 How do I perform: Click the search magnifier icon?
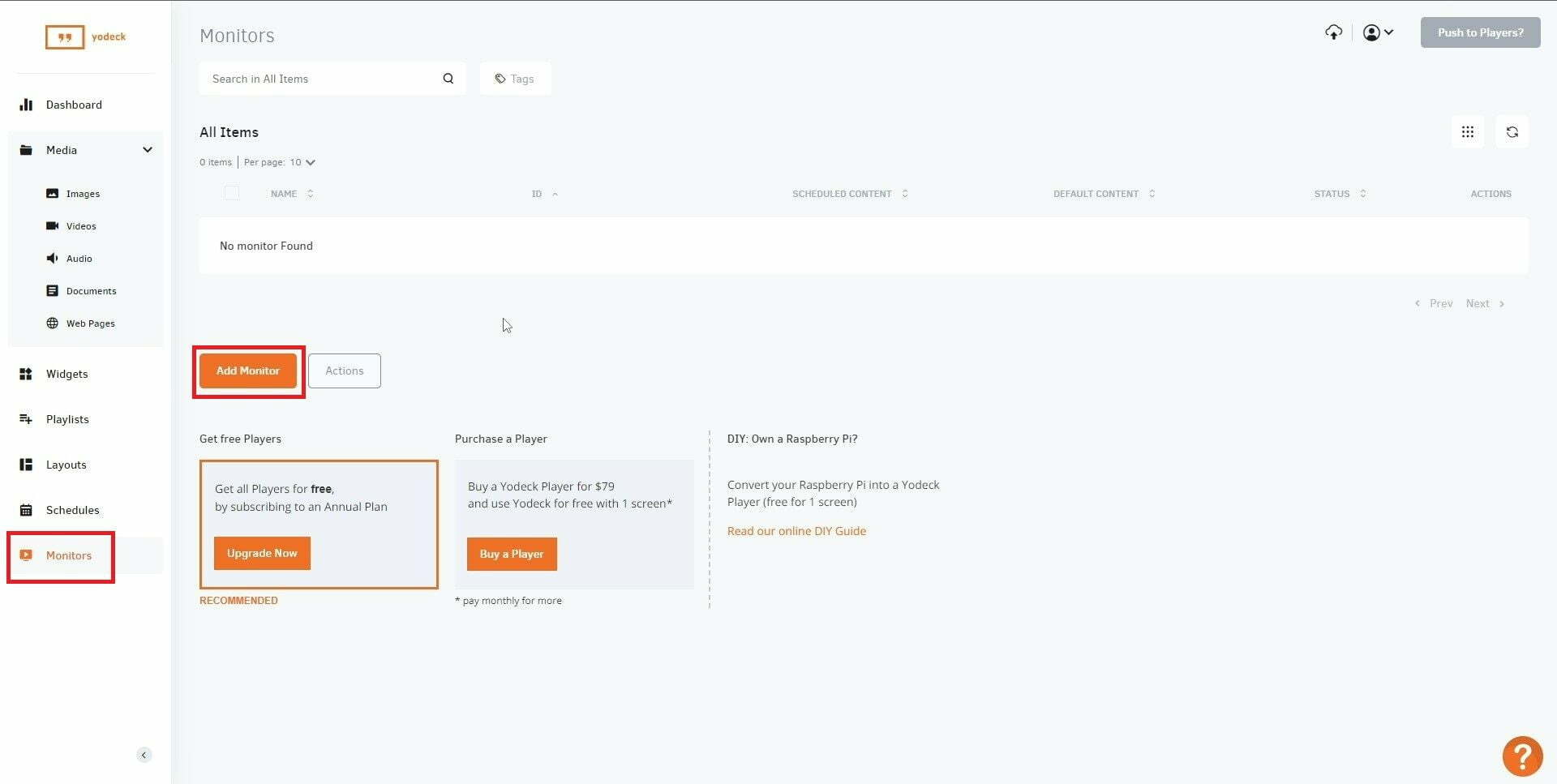coord(448,79)
